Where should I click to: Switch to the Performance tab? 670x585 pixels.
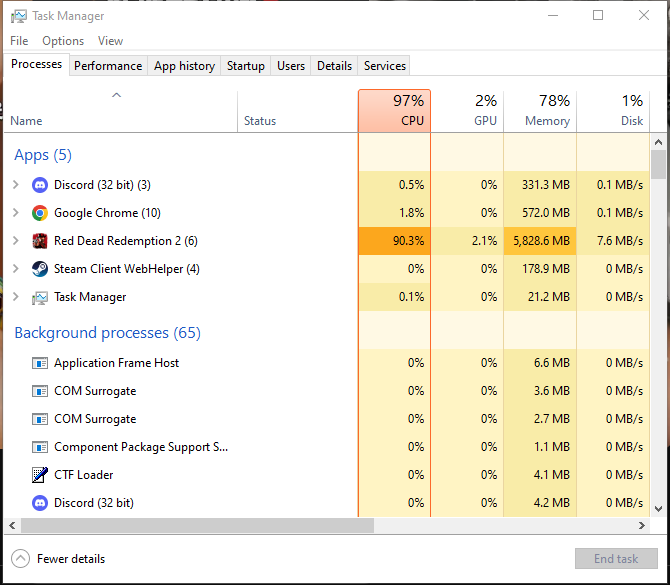tap(108, 66)
